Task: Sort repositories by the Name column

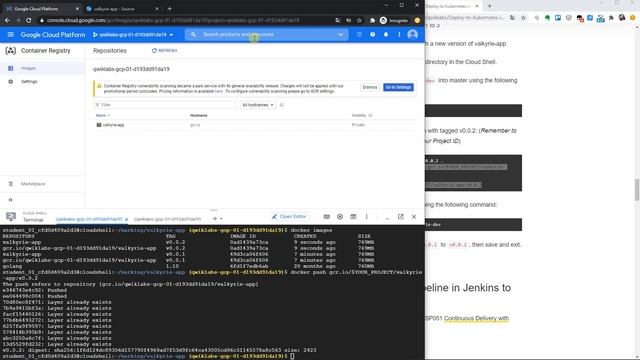Action: pyautogui.click(x=103, y=116)
